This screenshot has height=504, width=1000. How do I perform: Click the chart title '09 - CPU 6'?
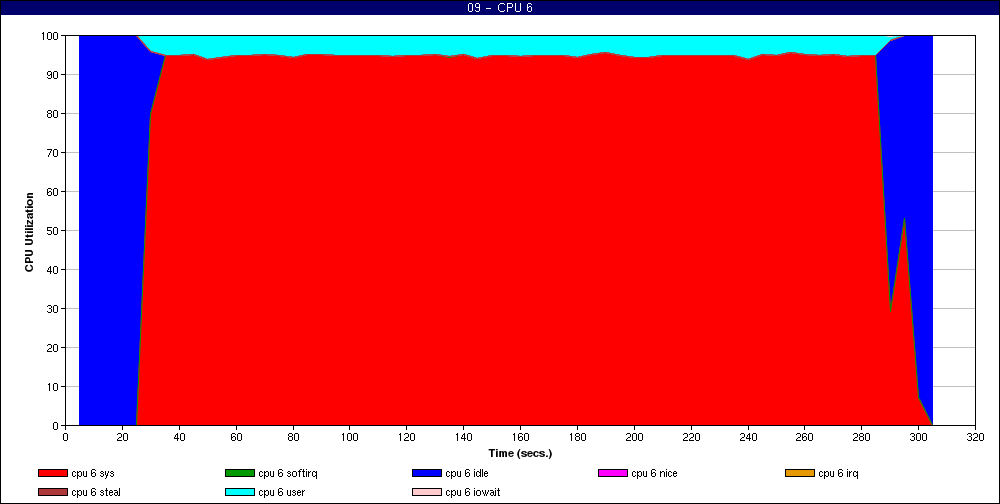coord(499,8)
